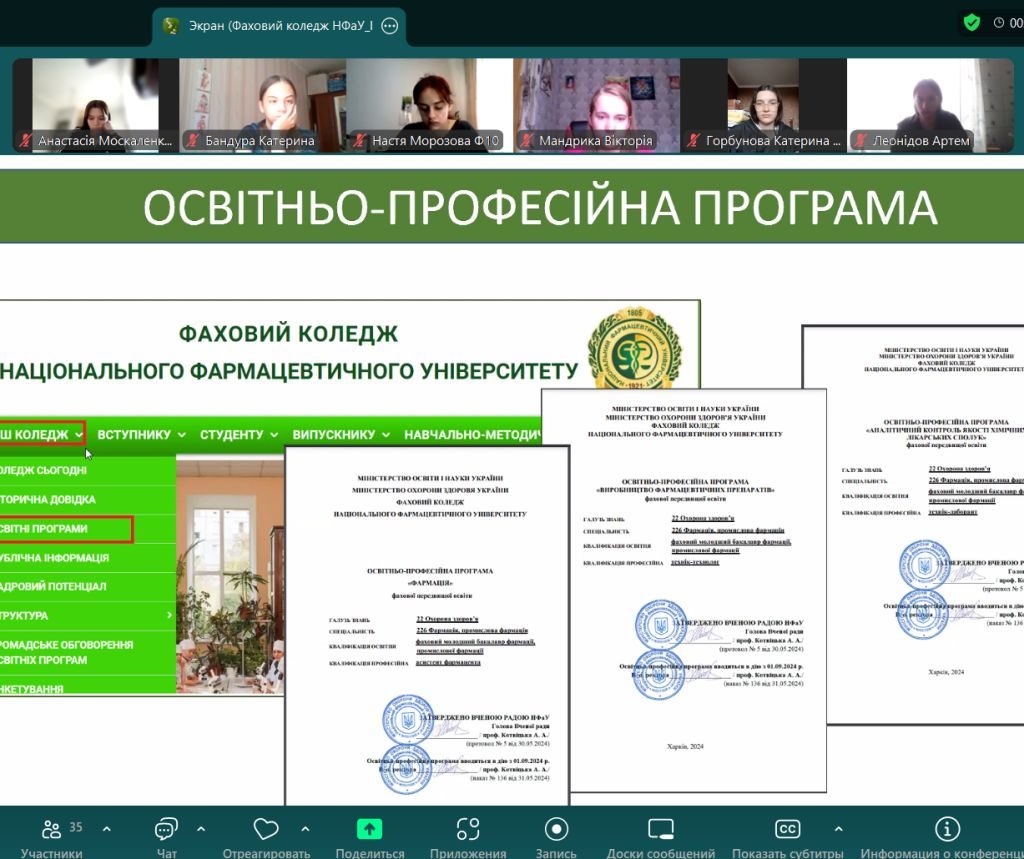
Task: Click the green security shield icon
Action: coord(972,23)
